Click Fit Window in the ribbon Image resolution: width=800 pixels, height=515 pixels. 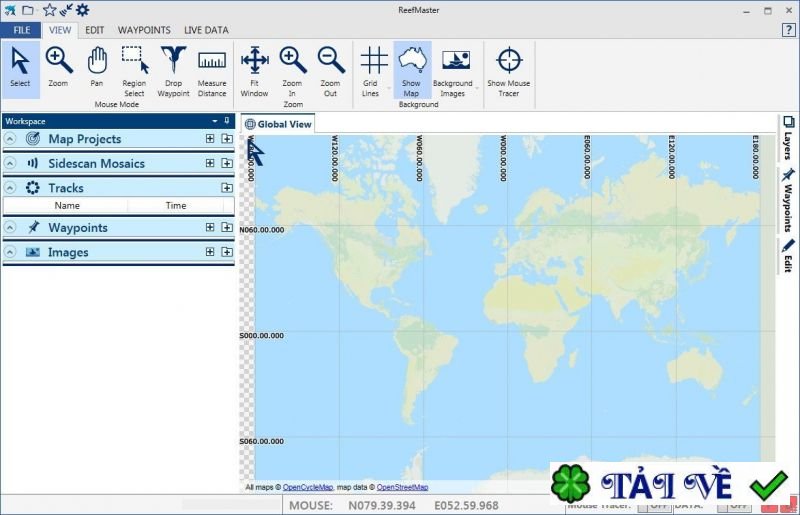(254, 70)
